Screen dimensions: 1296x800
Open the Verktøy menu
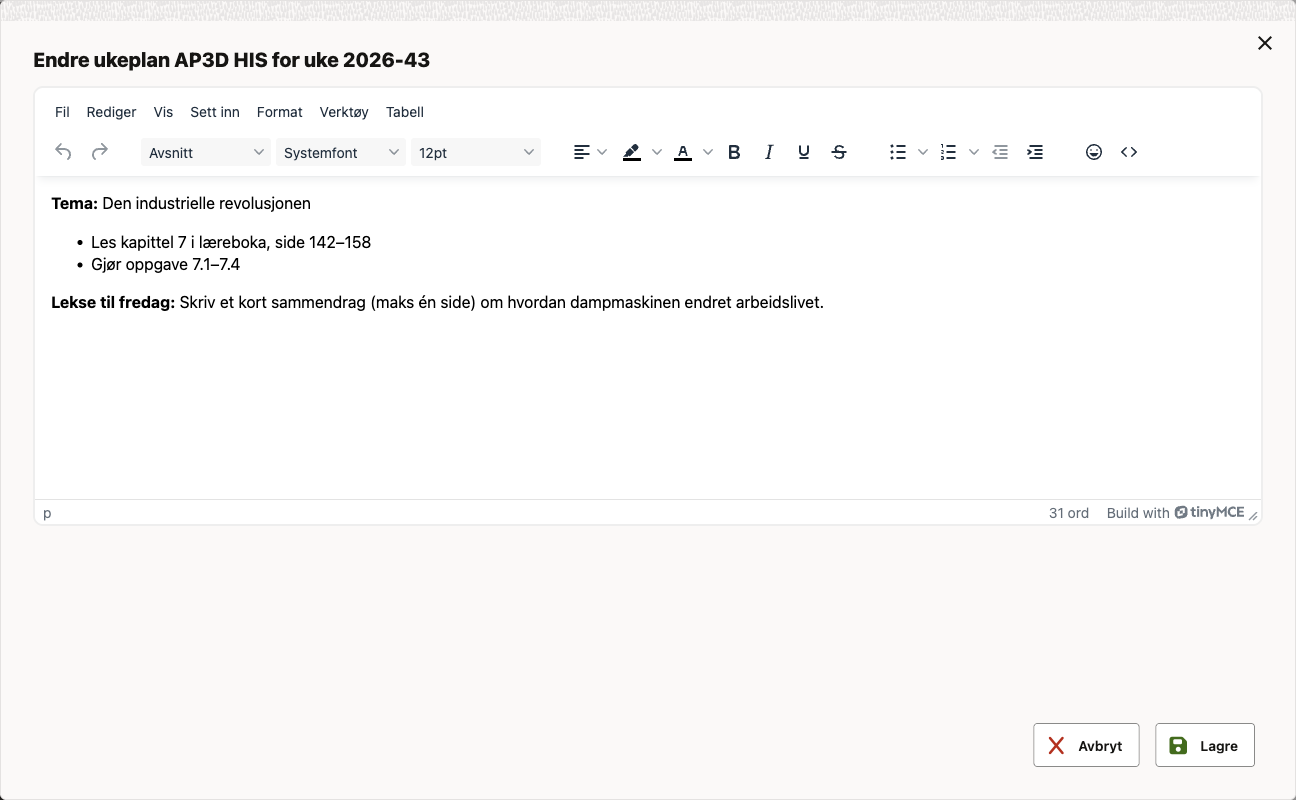344,112
